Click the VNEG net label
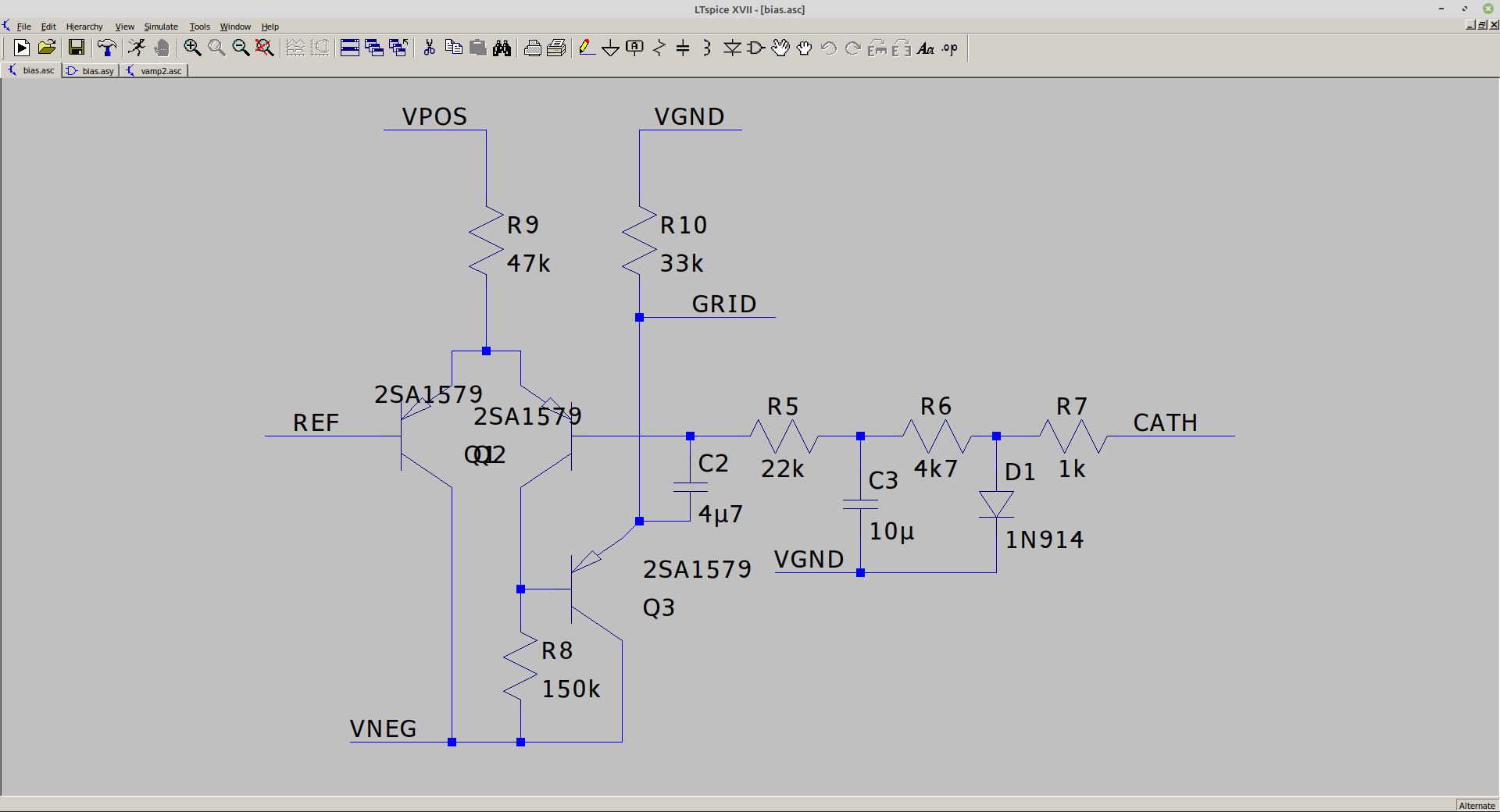1500x812 pixels. click(383, 728)
